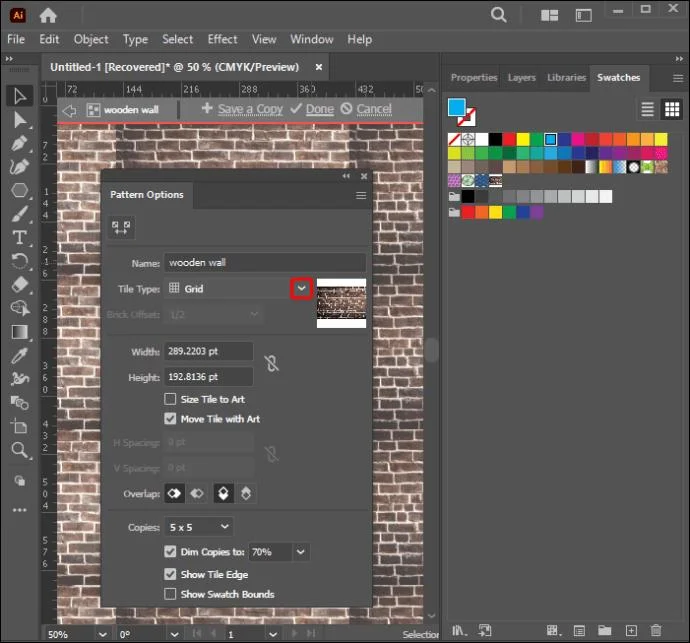
Task: Expand the Copies 5 x 5 dropdown
Action: pyautogui.click(x=225, y=526)
